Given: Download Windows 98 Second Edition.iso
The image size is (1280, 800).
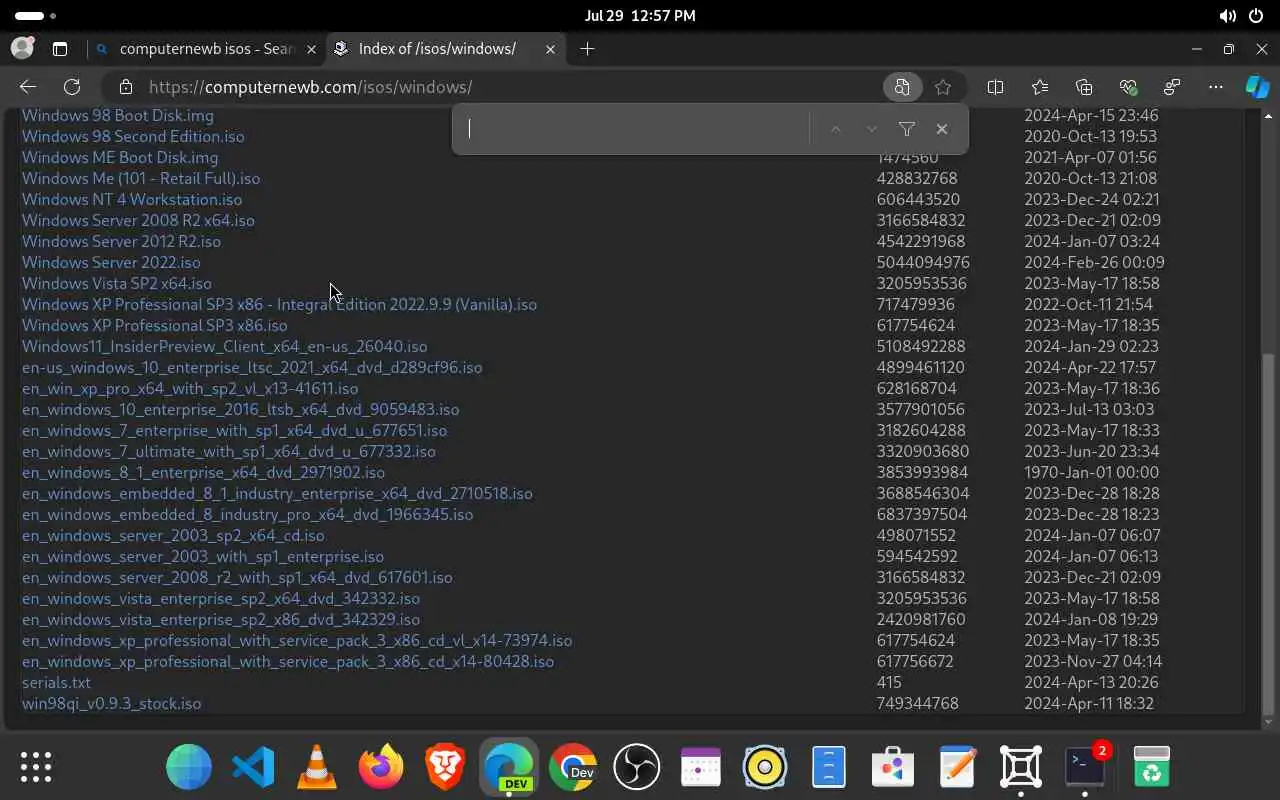Looking at the screenshot, I should (x=133, y=136).
